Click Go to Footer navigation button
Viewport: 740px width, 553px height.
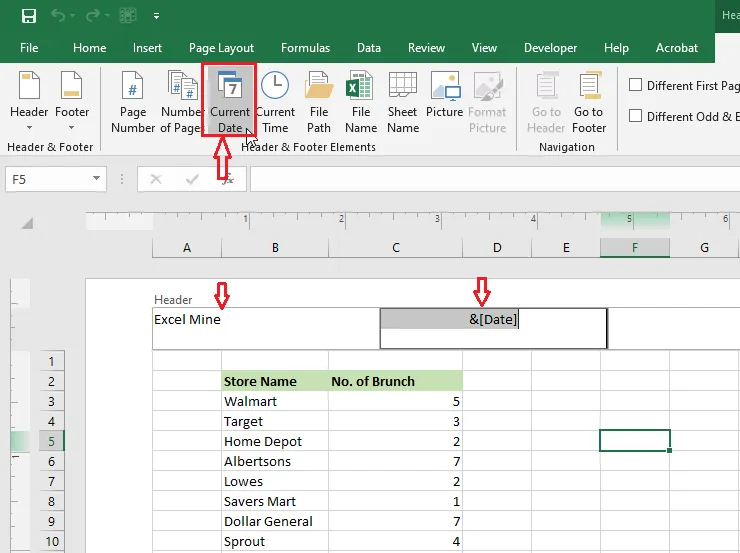[589, 102]
